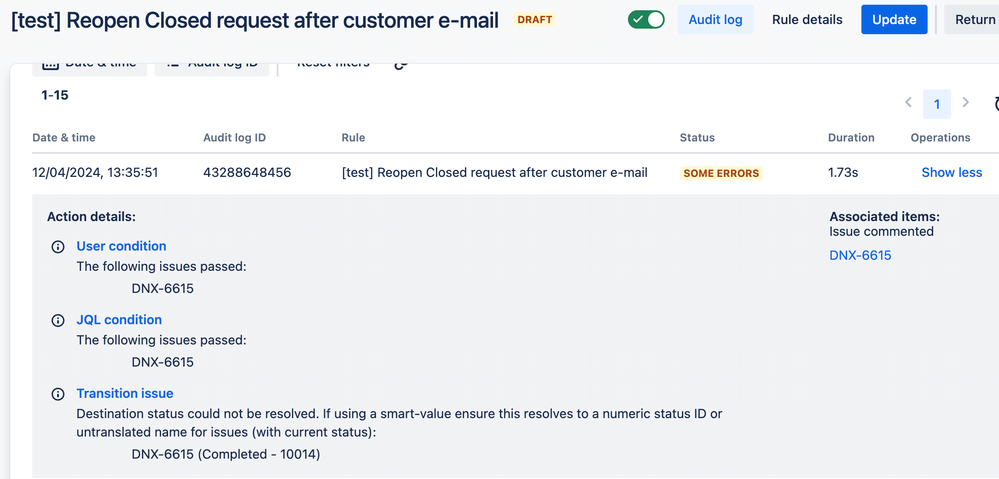The image size is (999, 479).
Task: Go to previous page arrow
Action: pos(909,103)
